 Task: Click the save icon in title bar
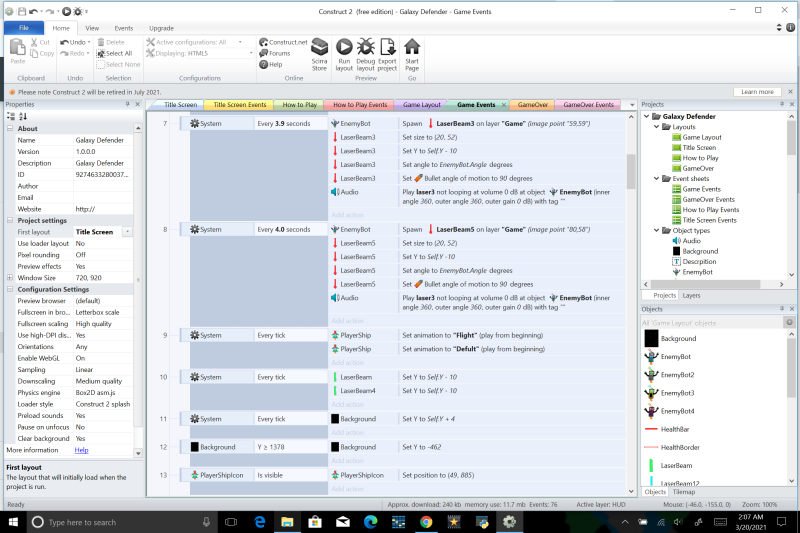click(x=22, y=11)
